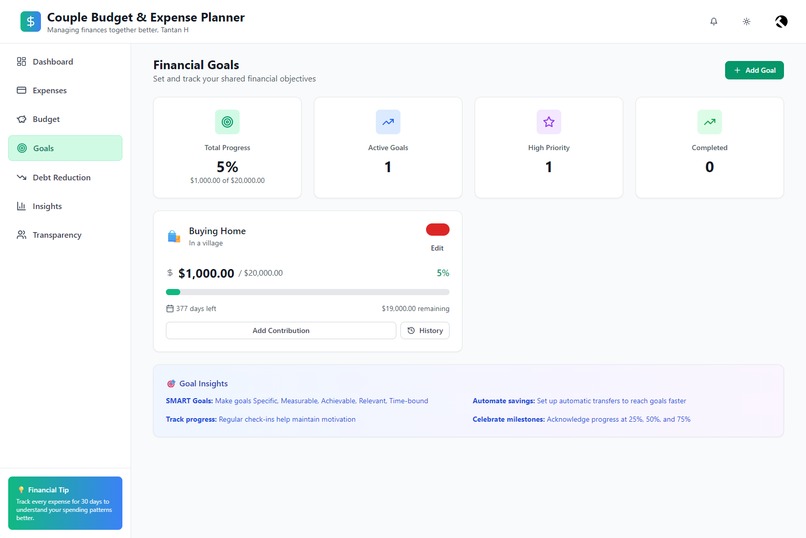Screen dimensions: 806x538
Task: Click the notification bell icon
Action: coord(713,22)
